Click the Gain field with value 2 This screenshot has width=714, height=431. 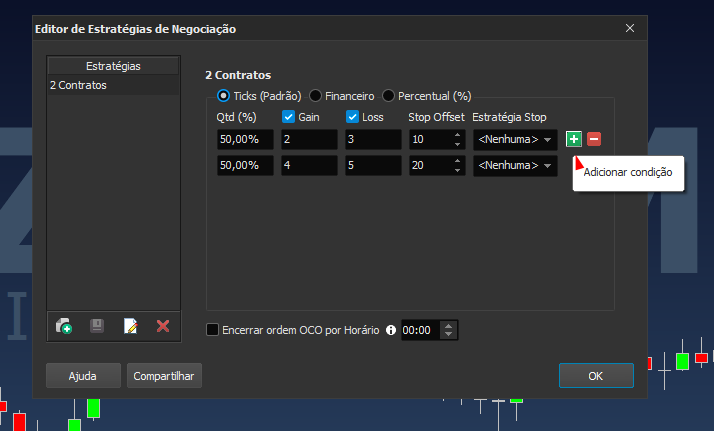coord(309,139)
